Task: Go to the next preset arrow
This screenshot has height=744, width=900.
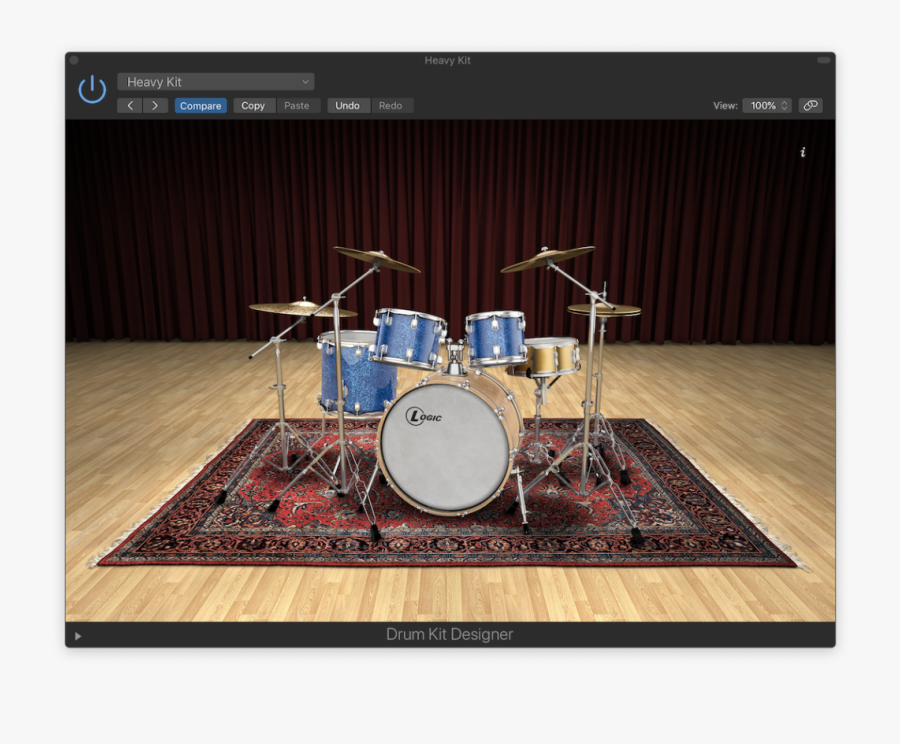Action: tap(155, 105)
